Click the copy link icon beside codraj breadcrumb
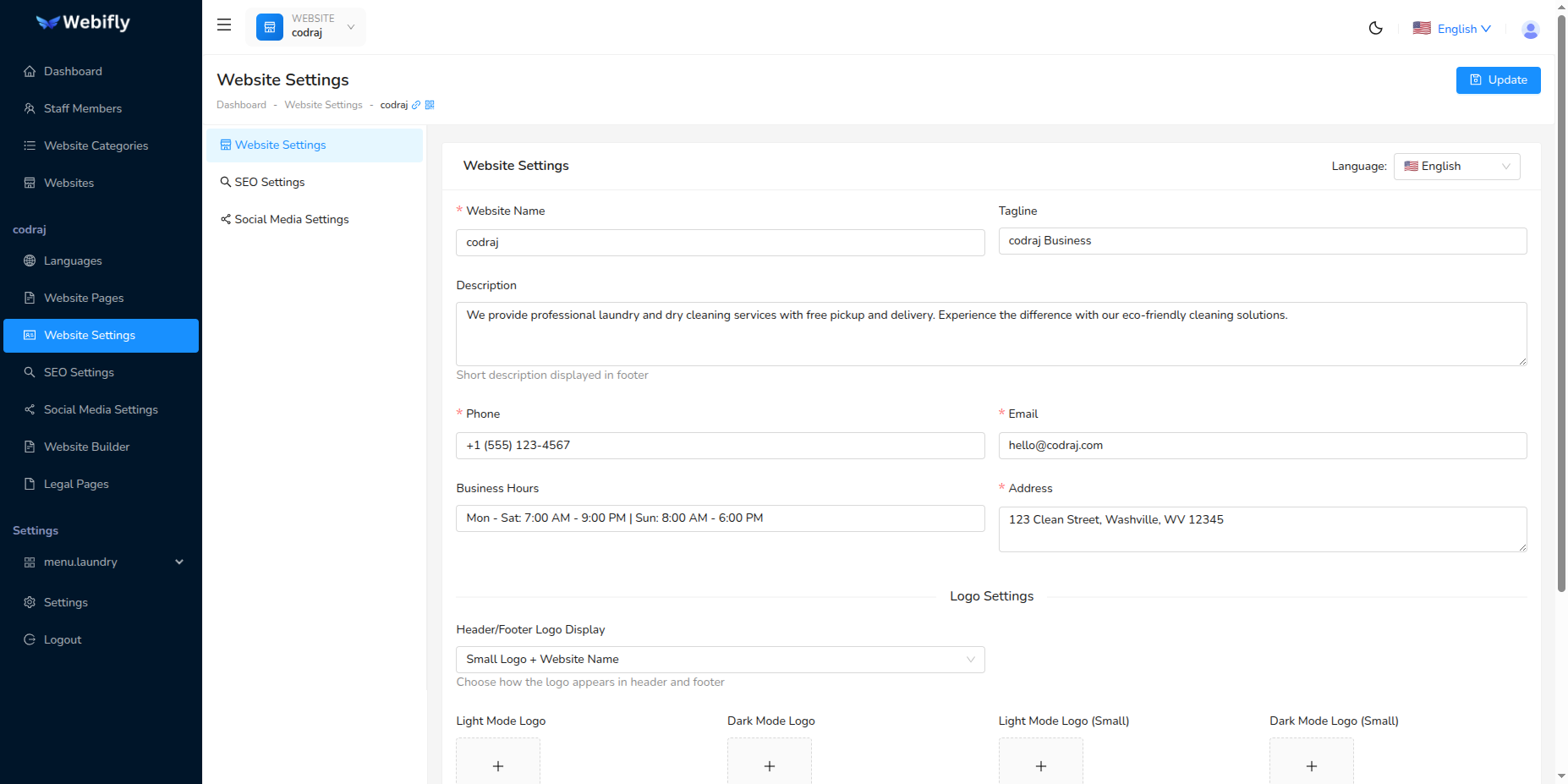The width and height of the screenshot is (1568, 784). coord(416,104)
